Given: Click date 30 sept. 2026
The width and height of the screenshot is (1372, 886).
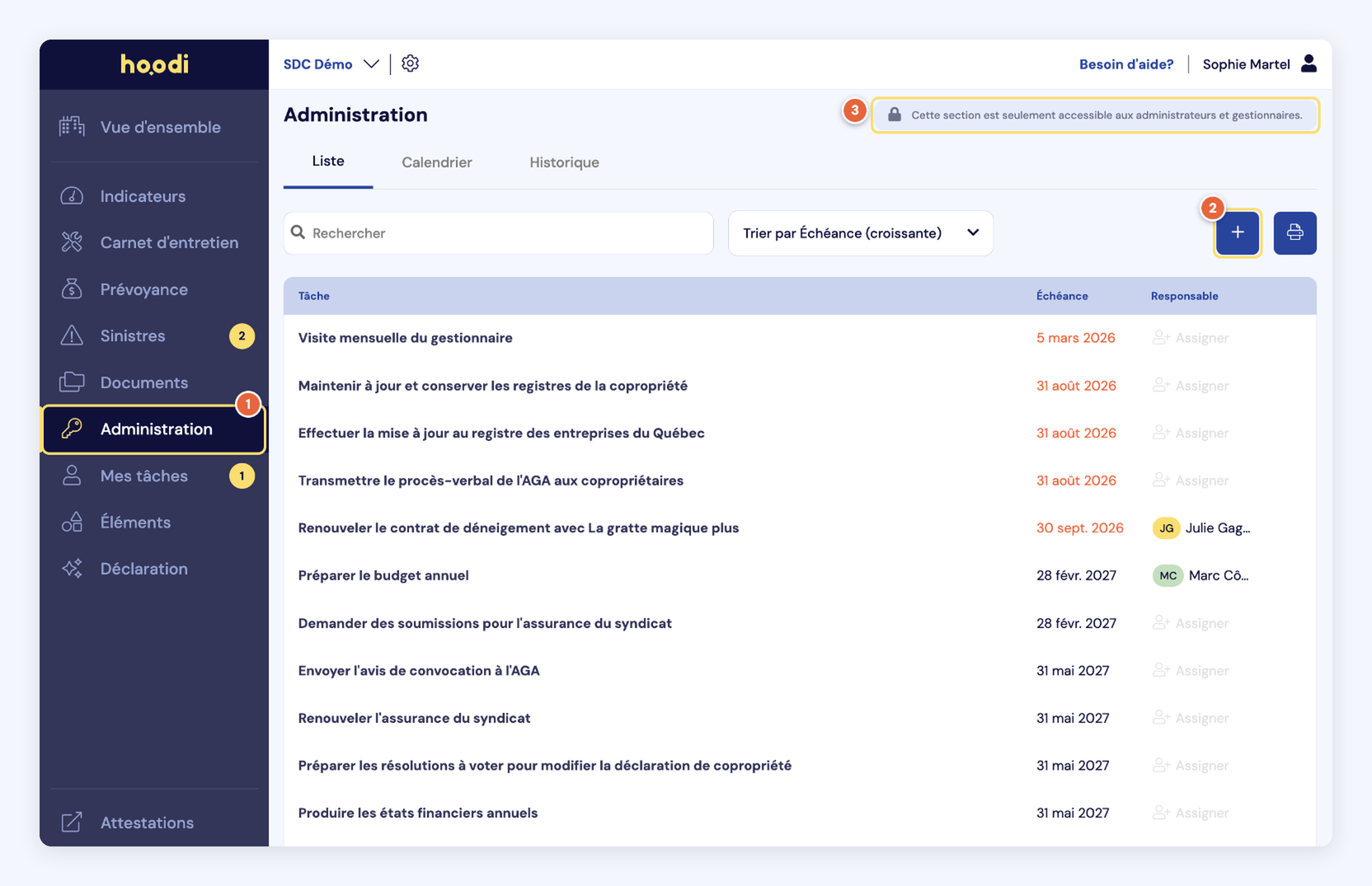Looking at the screenshot, I should pos(1079,528).
